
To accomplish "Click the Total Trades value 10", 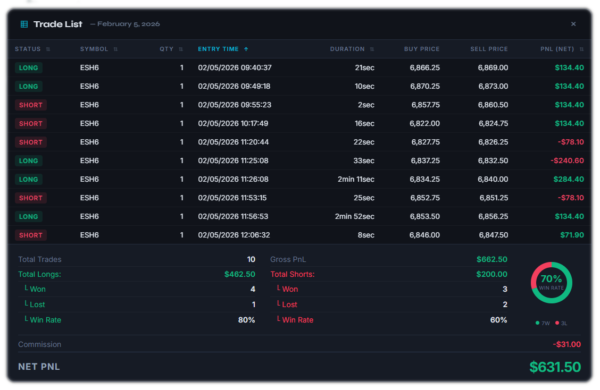I will (x=251, y=259).
